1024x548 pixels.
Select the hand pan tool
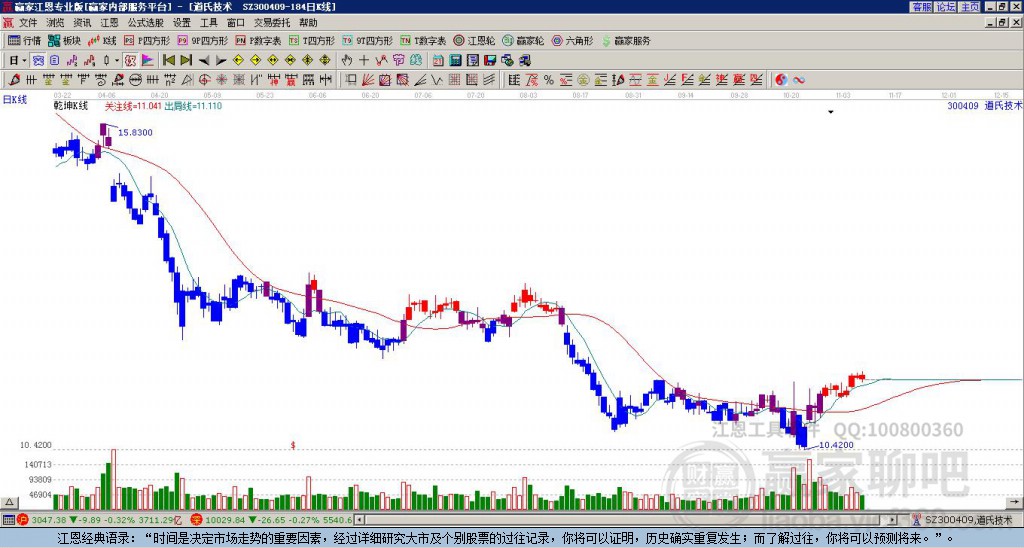[x=347, y=61]
